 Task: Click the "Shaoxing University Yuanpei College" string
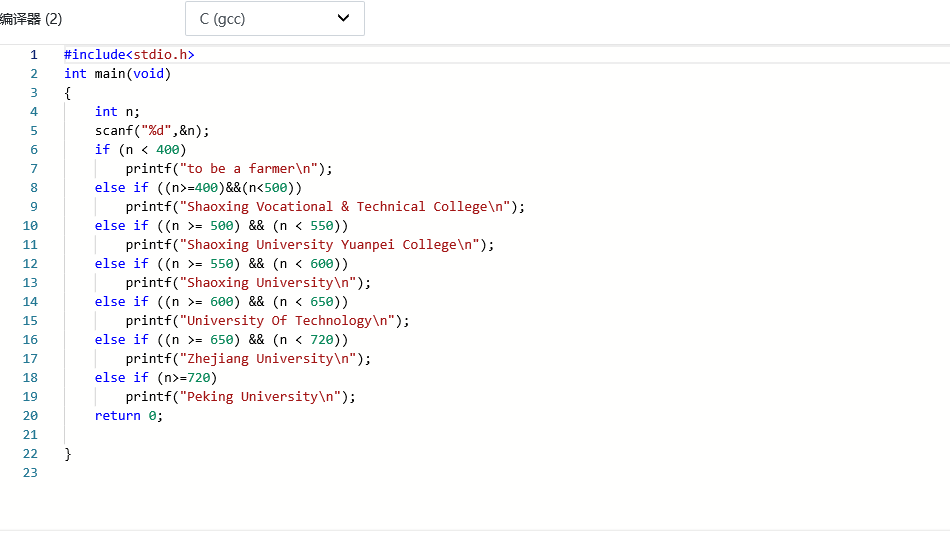click(330, 245)
